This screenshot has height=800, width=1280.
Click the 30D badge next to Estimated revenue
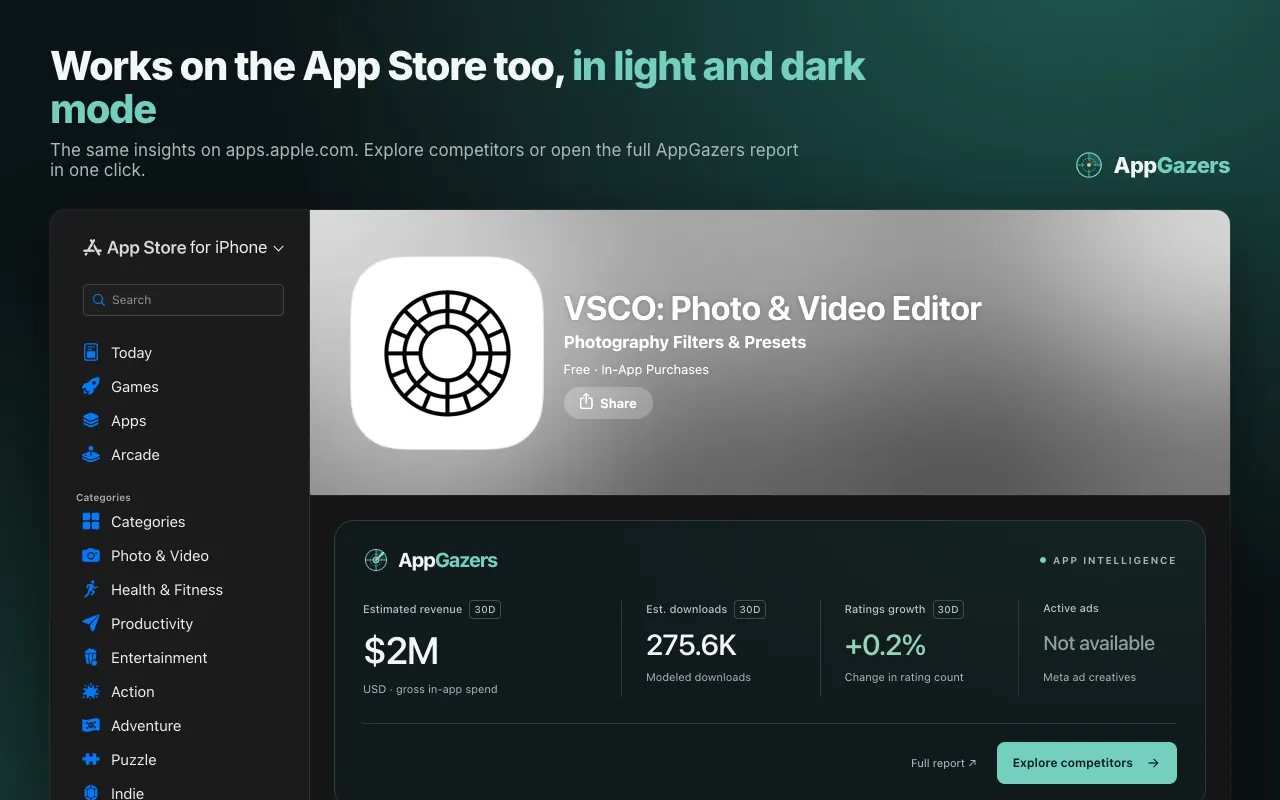point(485,609)
